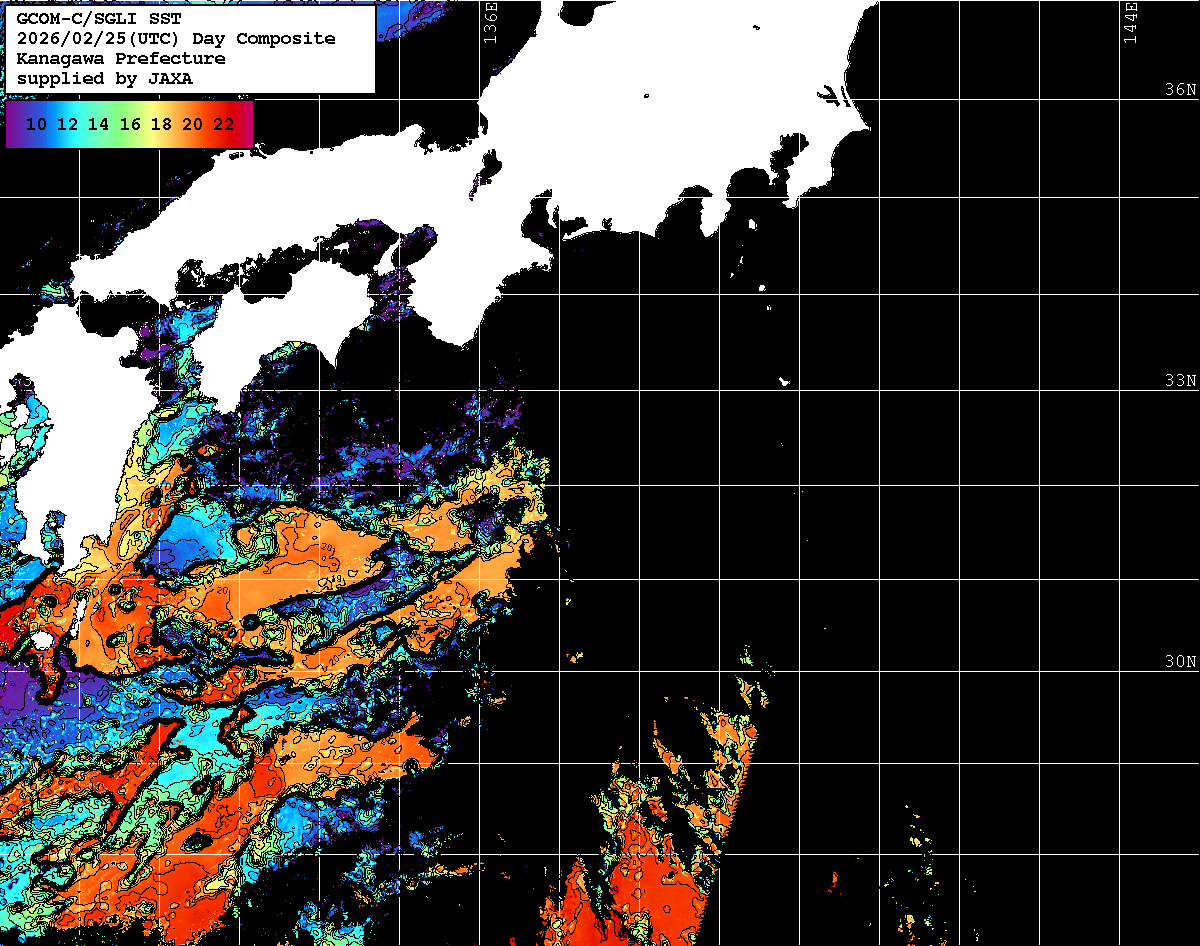This screenshot has width=1200, height=946.
Task: Click the small white island near 33N line
Action: click(x=785, y=381)
